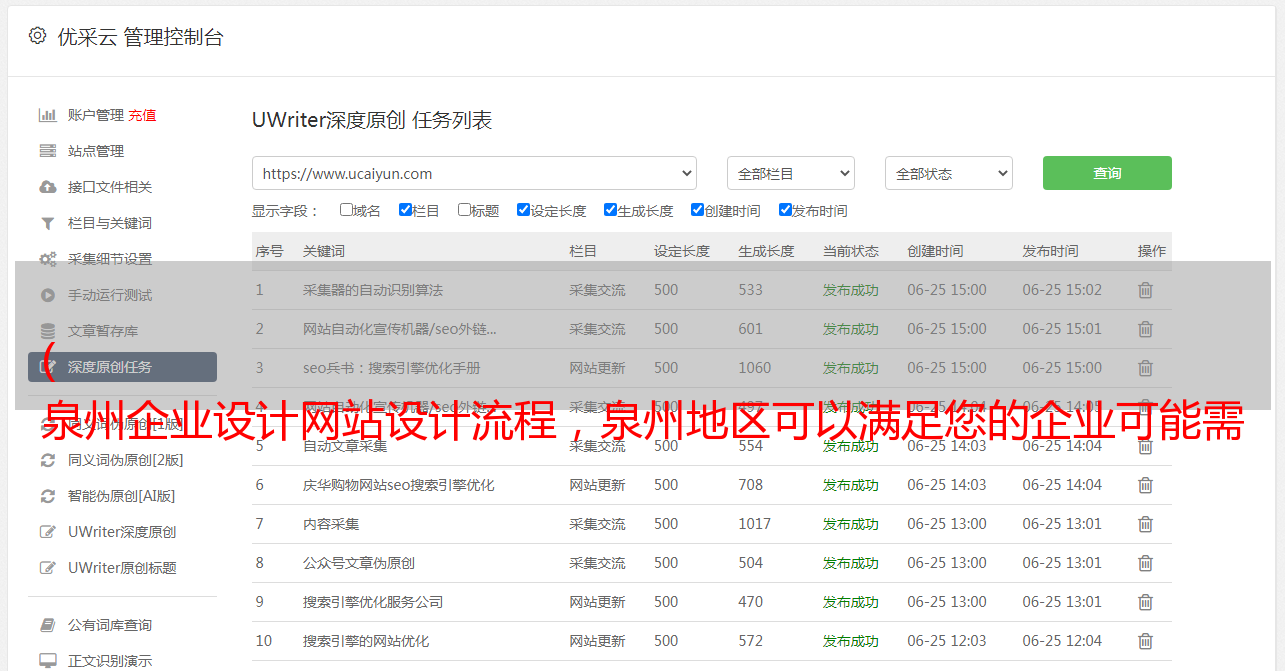Click the refresh icon for 同义词伪原创[2版]
This screenshot has height=671, width=1285.
47,460
